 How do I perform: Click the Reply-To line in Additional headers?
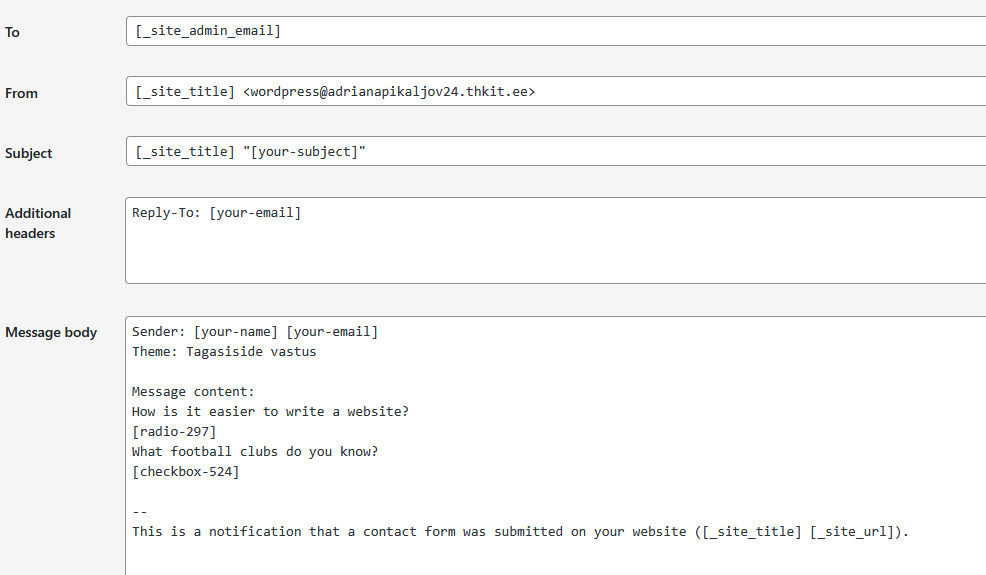[216, 213]
